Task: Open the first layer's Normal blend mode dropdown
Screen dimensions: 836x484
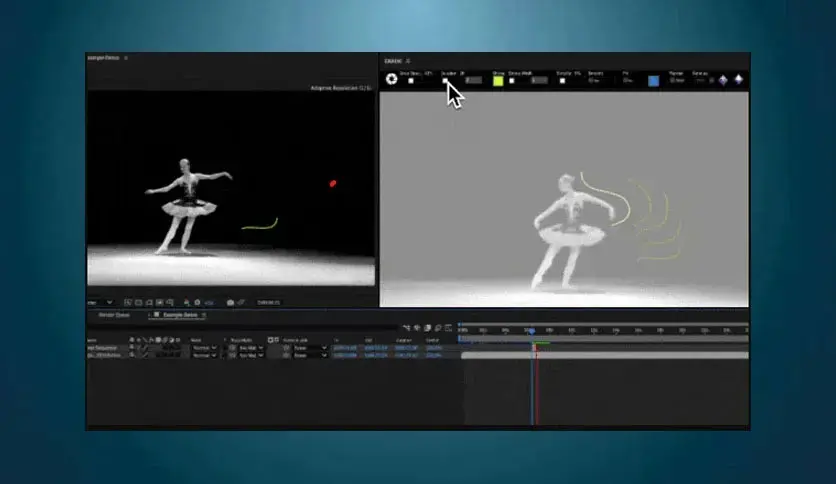Action: point(204,348)
